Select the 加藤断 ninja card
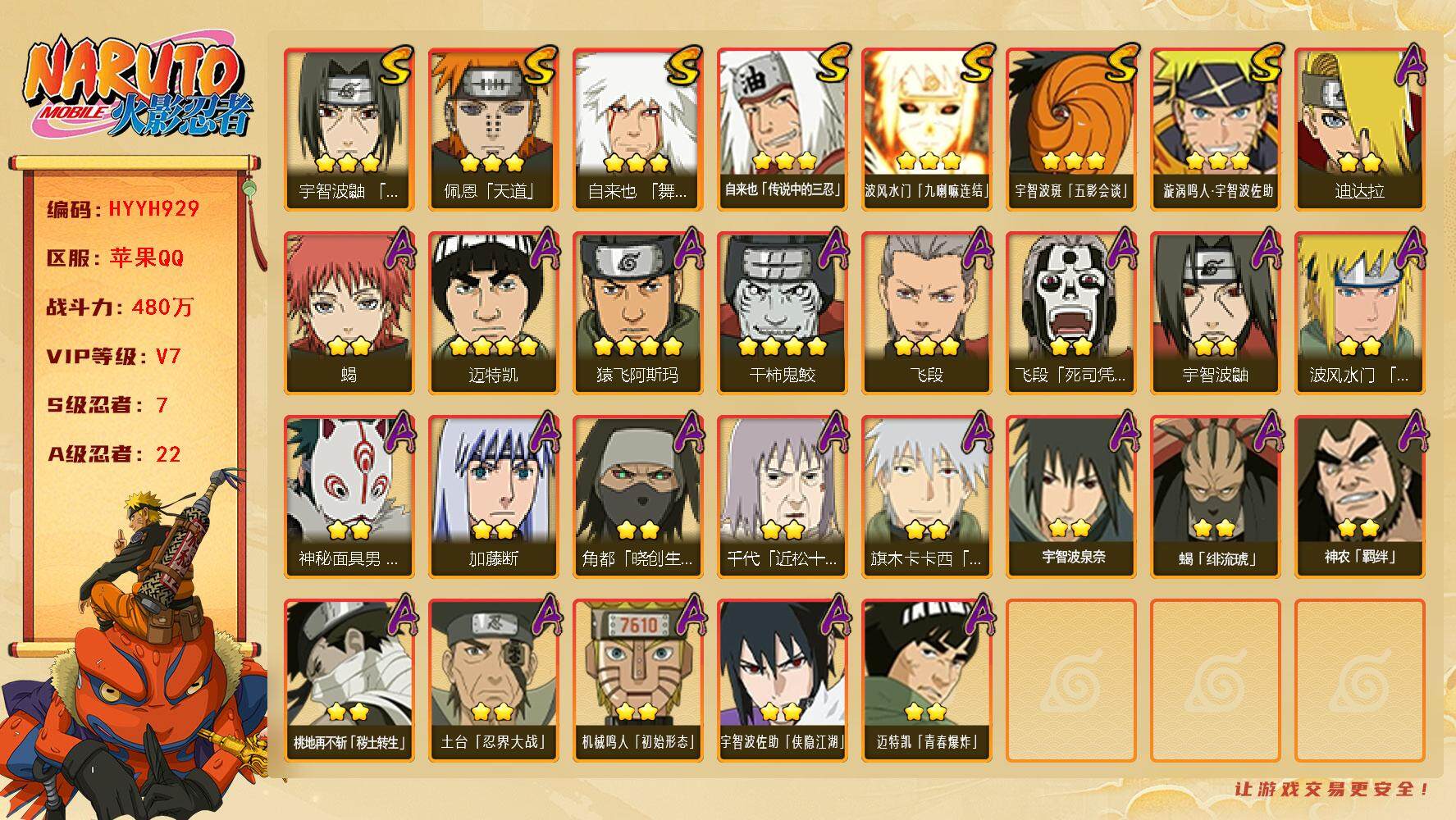The height and width of the screenshot is (820, 1456). [x=493, y=497]
